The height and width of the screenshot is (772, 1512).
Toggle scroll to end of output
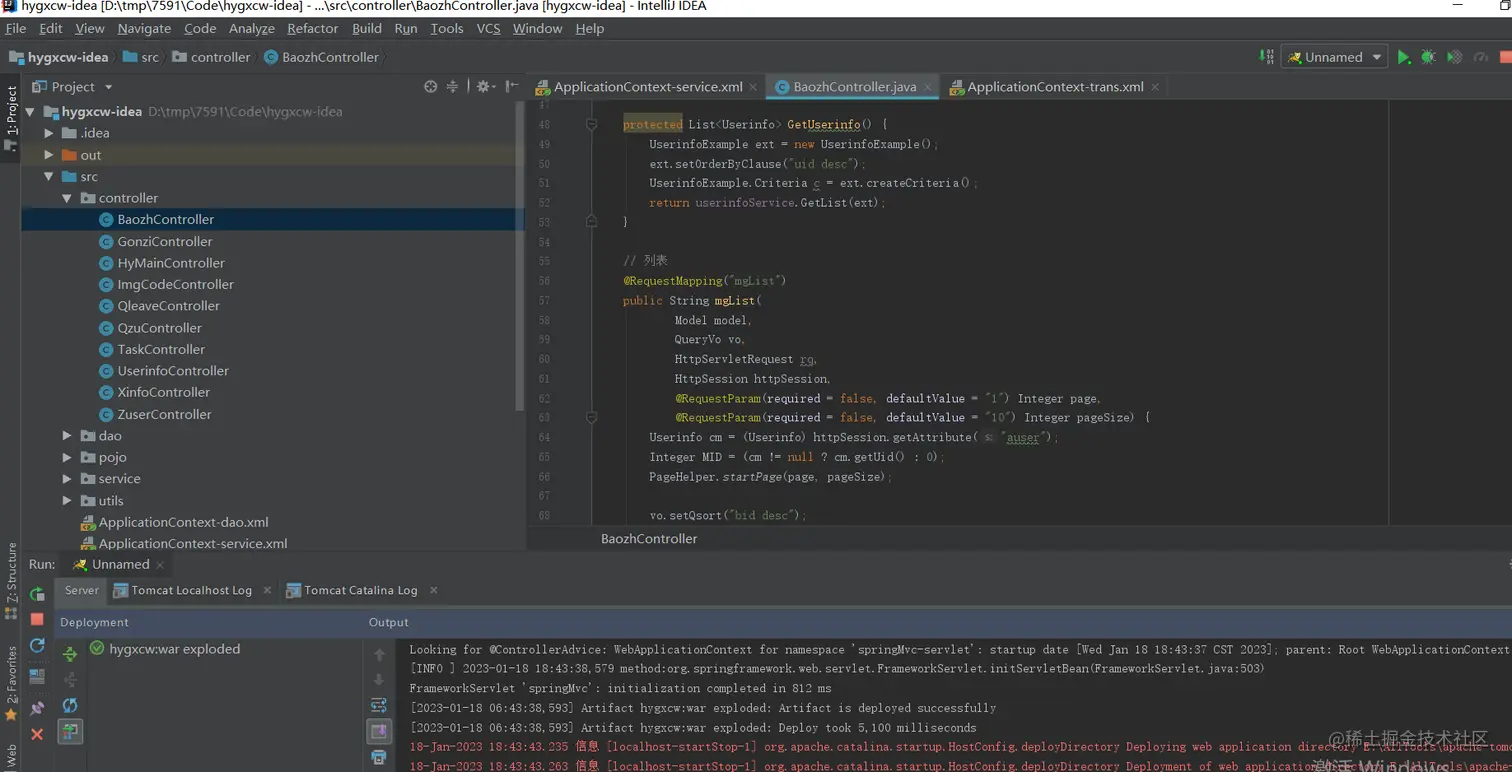(379, 732)
